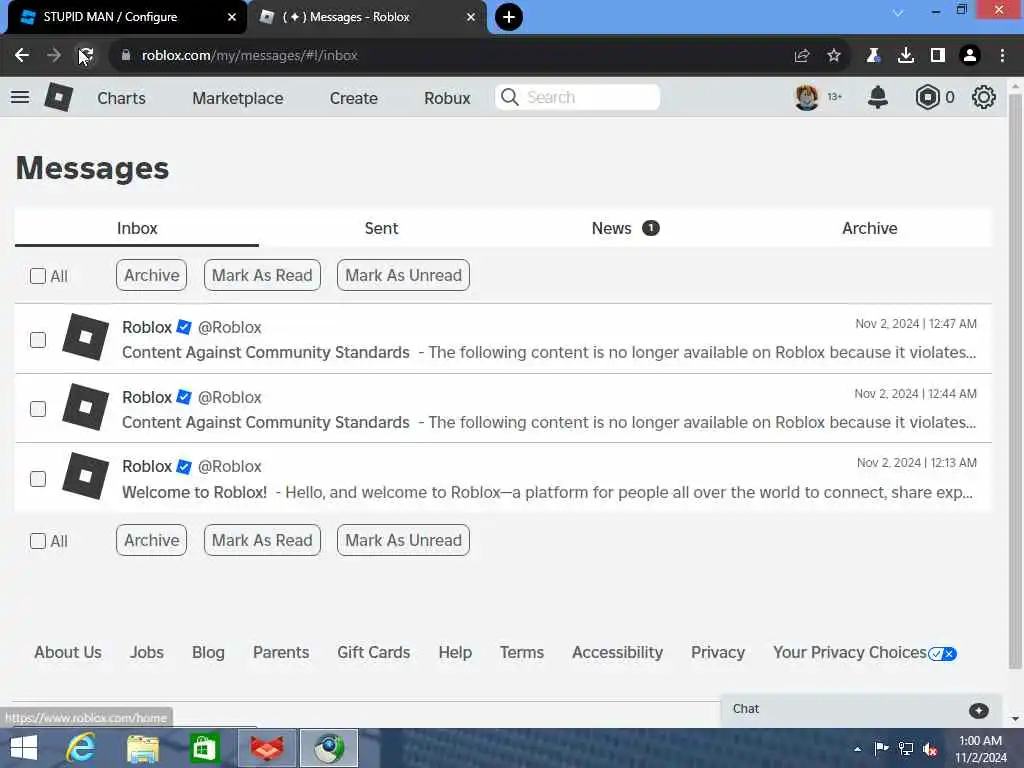Image resolution: width=1024 pixels, height=768 pixels.
Task: Open the user avatar profile icon
Action: (x=807, y=97)
